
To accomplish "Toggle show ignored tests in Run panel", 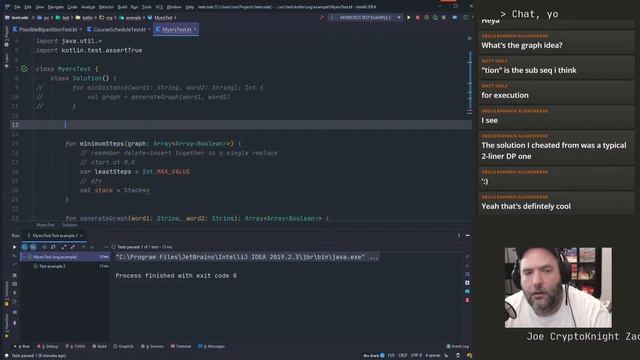I will coord(33,247).
